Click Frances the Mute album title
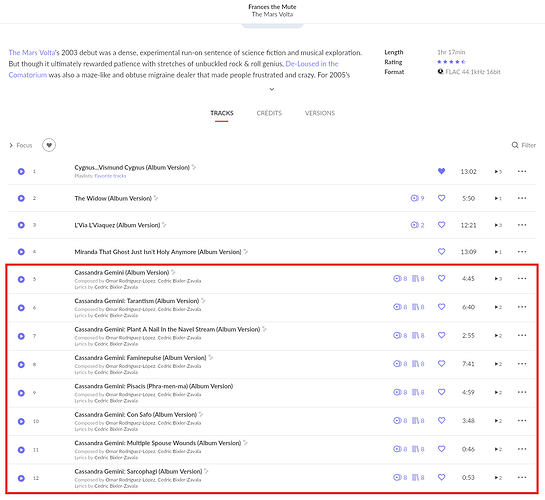Image resolution: width=545 pixels, height=500 pixels. pos(272,7)
